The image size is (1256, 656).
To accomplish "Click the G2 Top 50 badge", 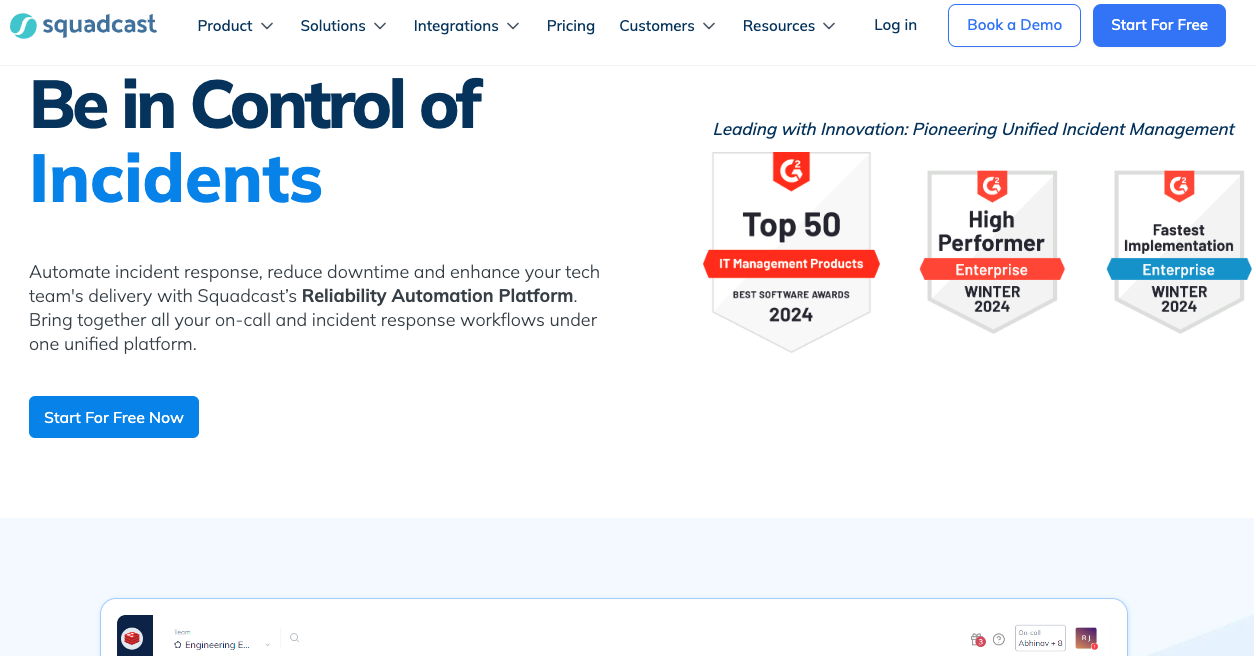I will click(x=791, y=251).
